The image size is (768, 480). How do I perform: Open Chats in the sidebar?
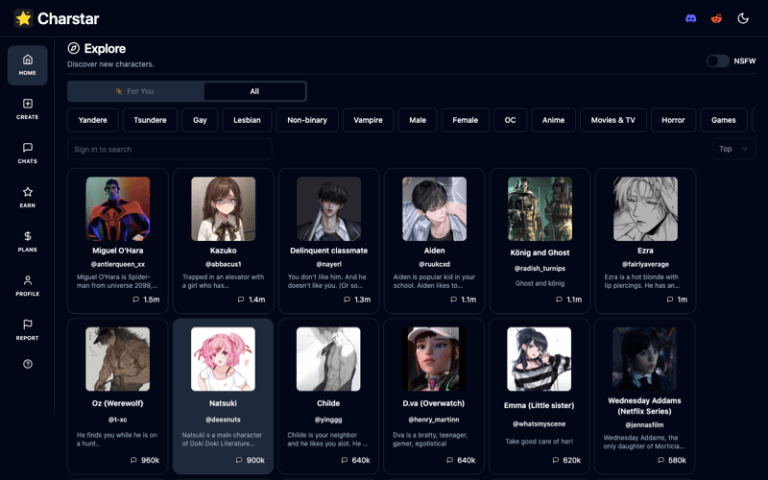pos(27,153)
